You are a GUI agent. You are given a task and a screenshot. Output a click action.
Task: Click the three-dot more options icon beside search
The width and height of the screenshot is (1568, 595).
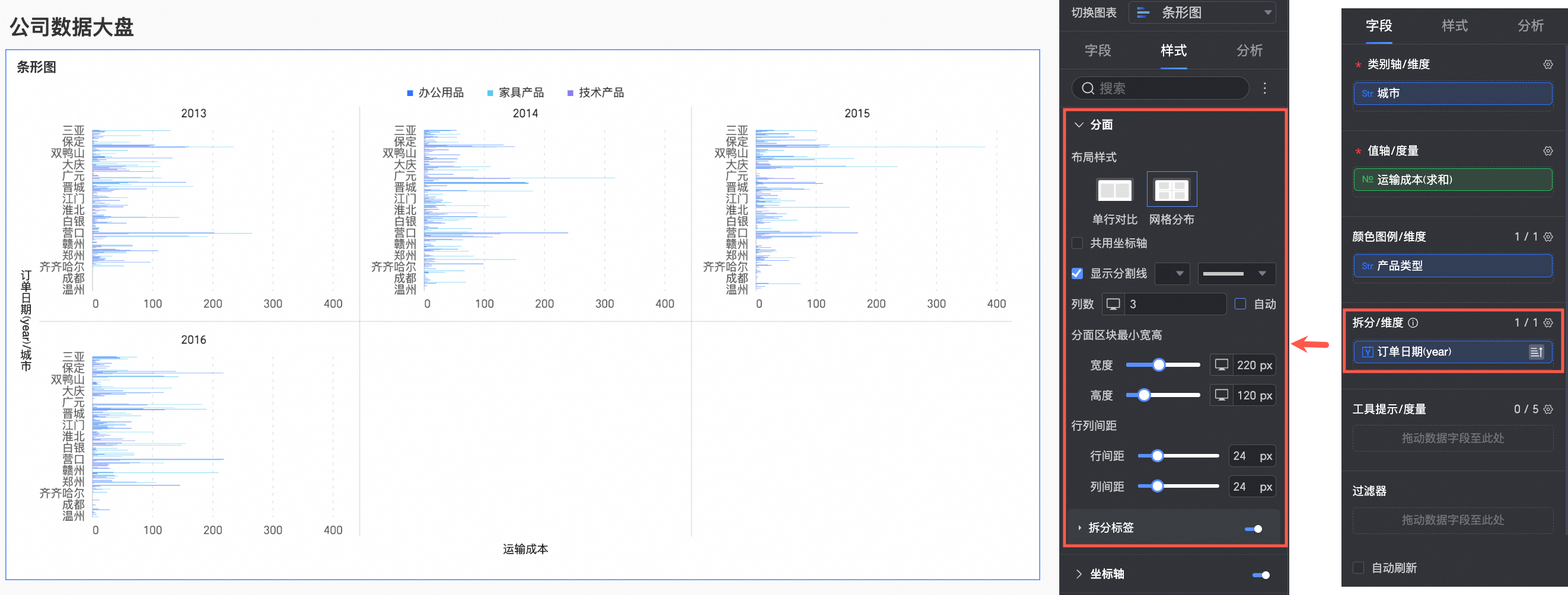[x=1264, y=88]
